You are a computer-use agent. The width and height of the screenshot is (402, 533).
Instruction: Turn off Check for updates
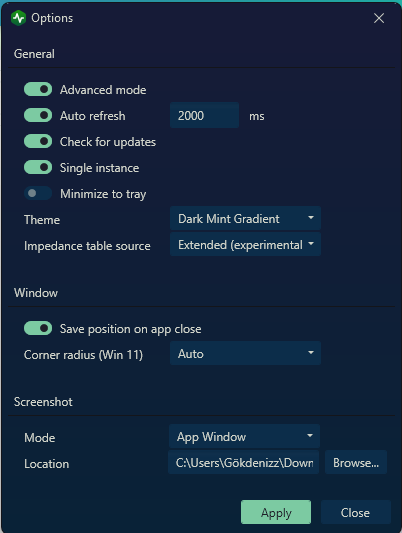38,141
